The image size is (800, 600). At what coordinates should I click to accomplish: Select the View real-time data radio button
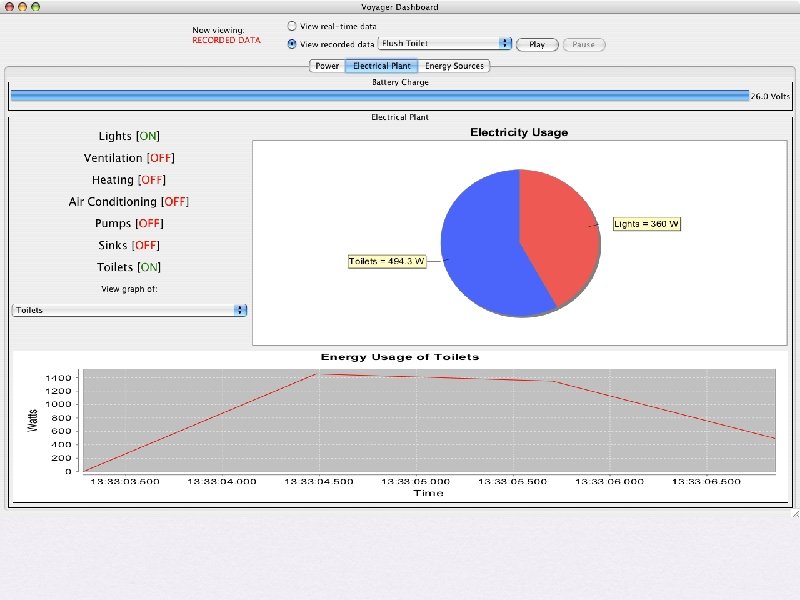coord(292,26)
